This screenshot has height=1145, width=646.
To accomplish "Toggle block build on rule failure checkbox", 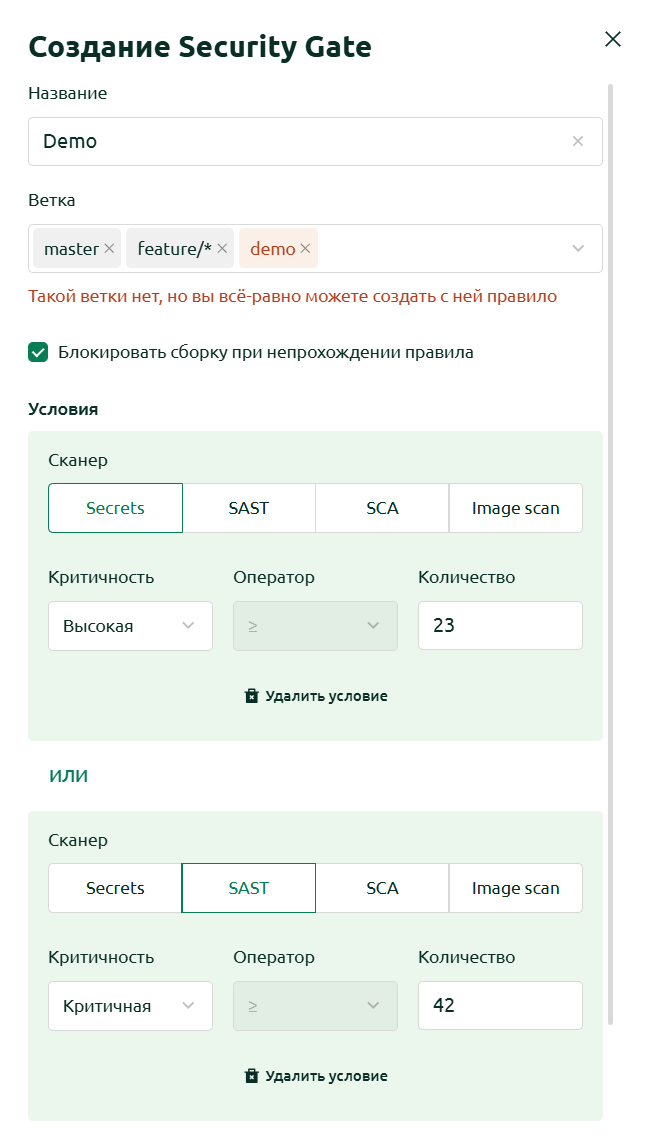I will (x=38, y=353).
